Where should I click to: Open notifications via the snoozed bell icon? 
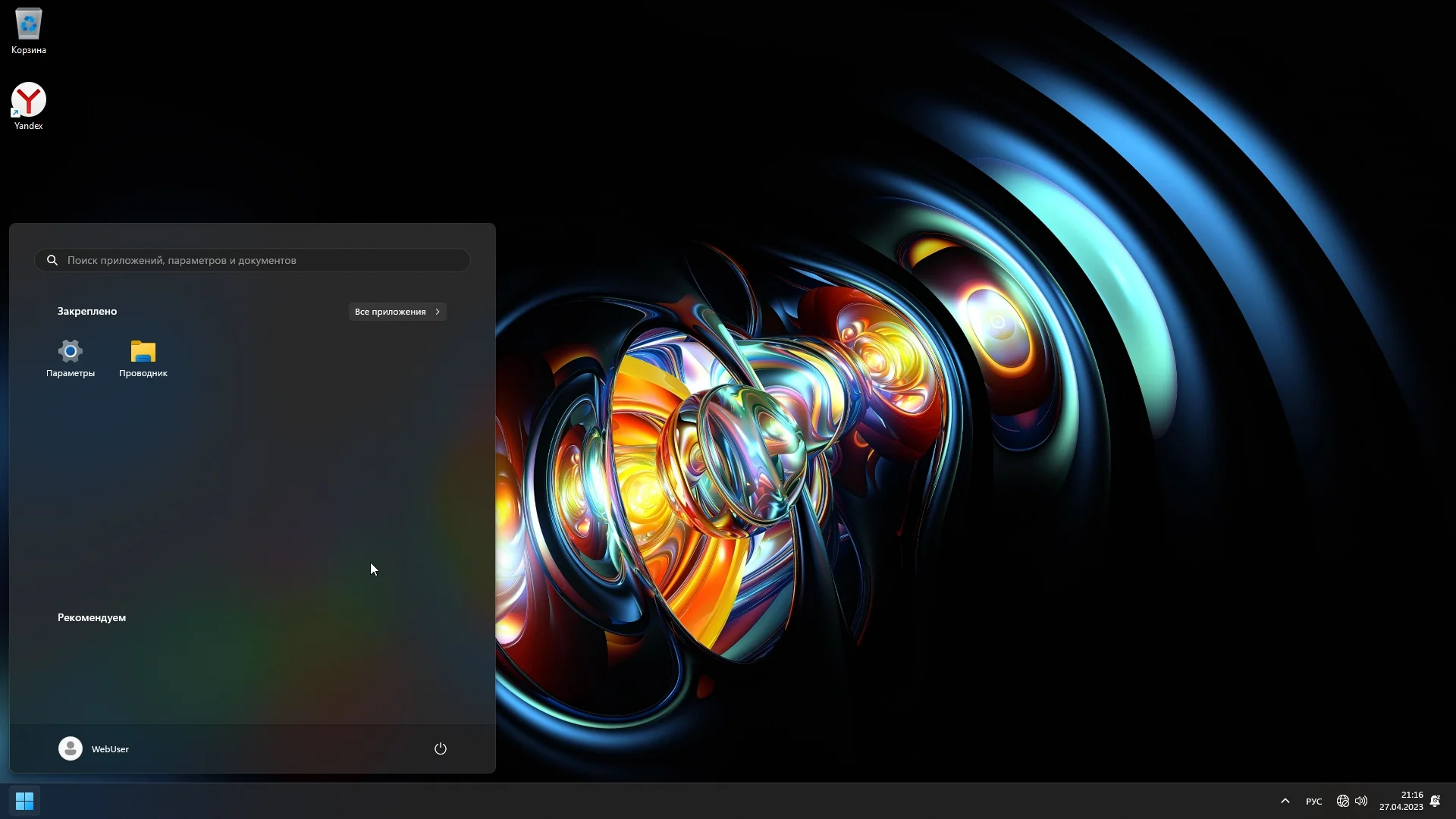coord(1435,801)
